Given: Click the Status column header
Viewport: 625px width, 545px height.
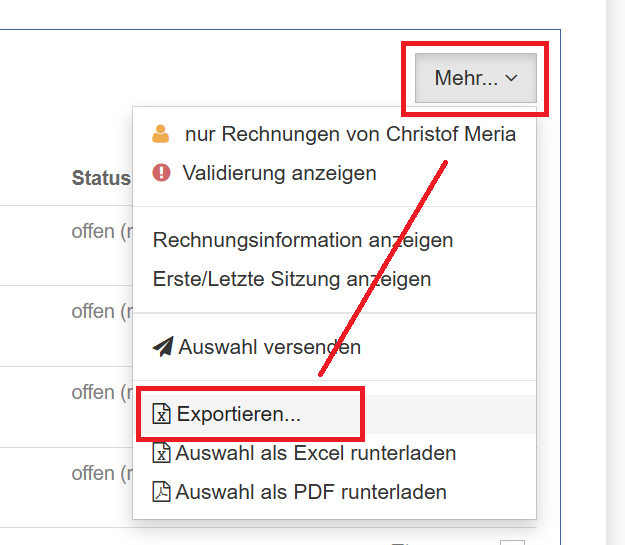Looking at the screenshot, I should [101, 178].
